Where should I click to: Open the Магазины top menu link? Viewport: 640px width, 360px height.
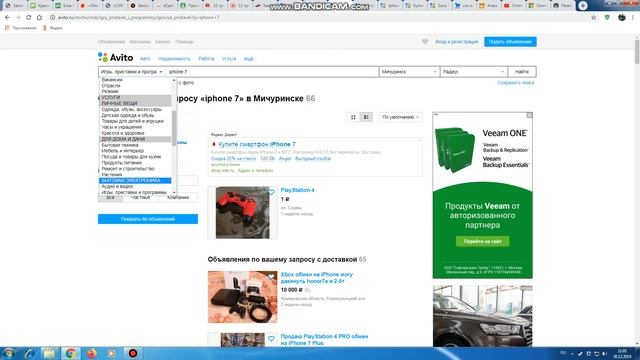[140, 42]
